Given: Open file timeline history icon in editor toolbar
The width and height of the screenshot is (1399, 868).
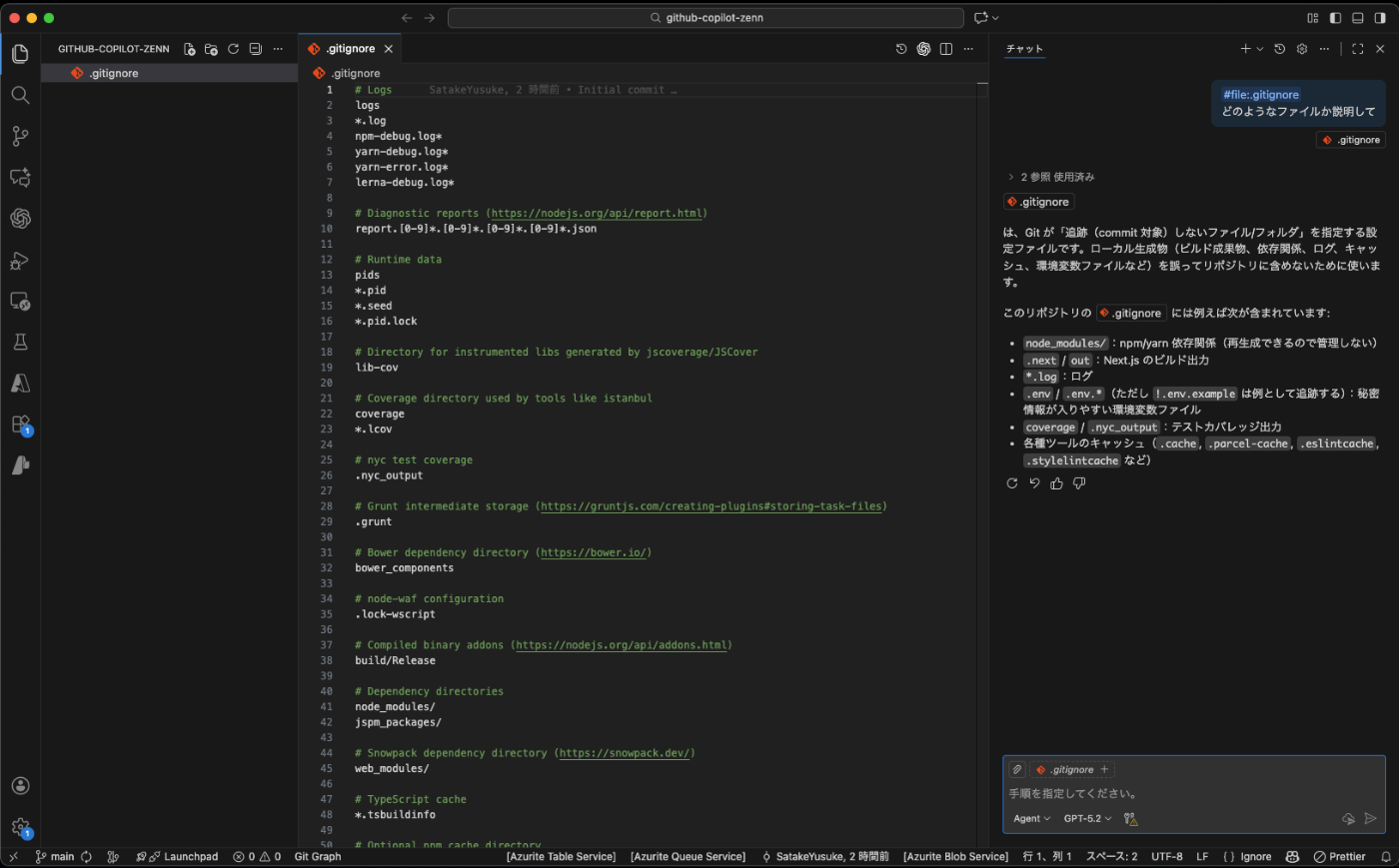Looking at the screenshot, I should (x=901, y=48).
